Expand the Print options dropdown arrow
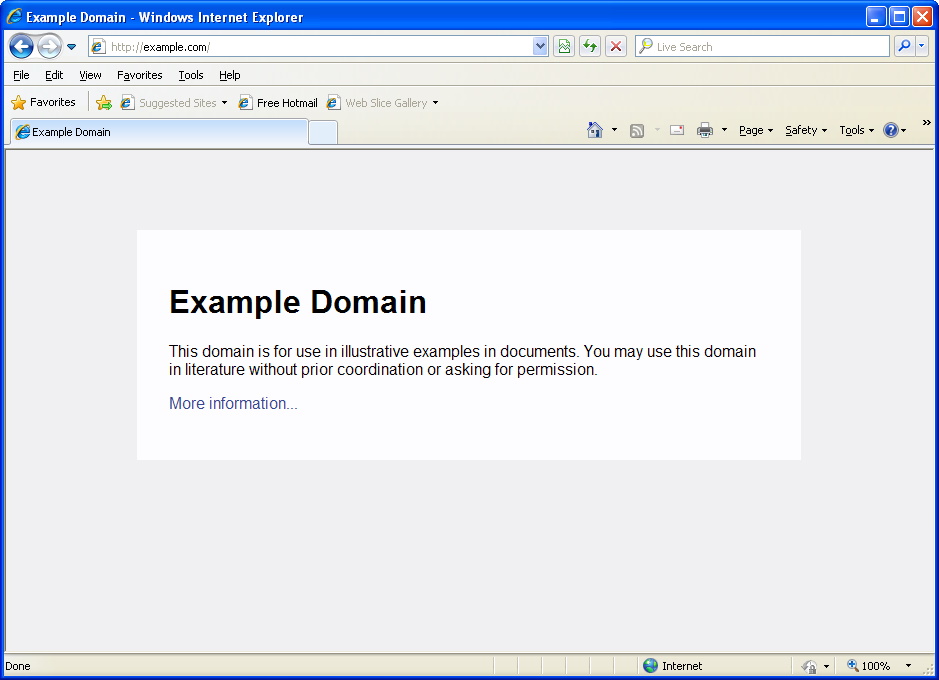Screen dimensions: 939x680 724,130
